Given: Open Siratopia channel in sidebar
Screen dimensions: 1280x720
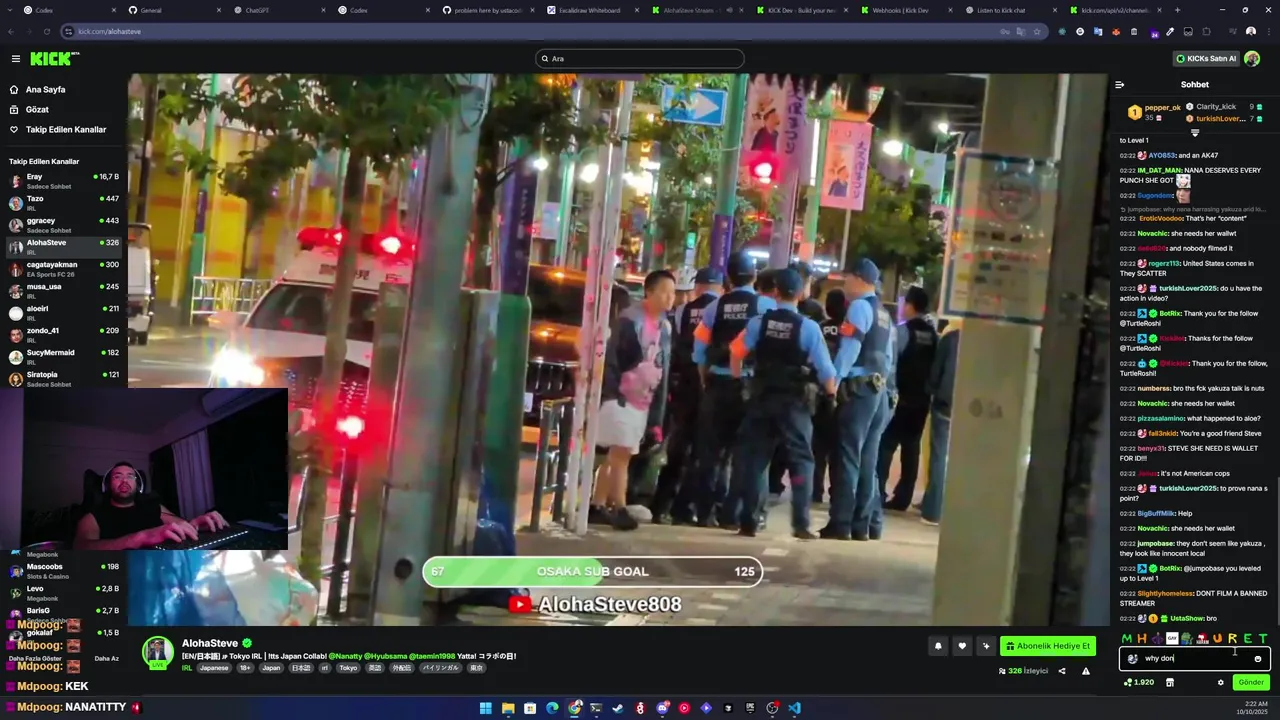Looking at the screenshot, I should tap(64, 379).
